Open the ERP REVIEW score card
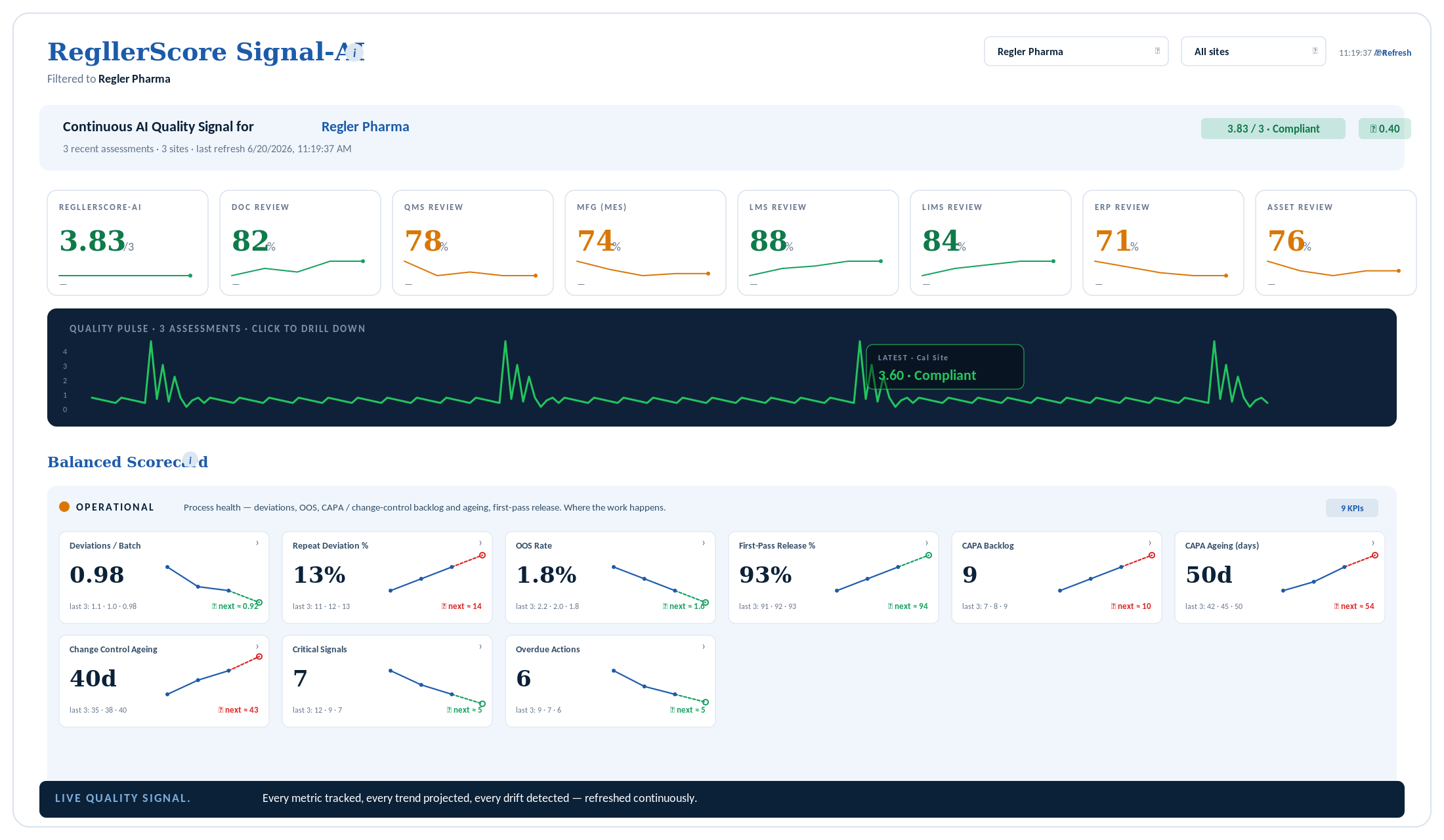Image resolution: width=1444 pixels, height=840 pixels. 1163,243
